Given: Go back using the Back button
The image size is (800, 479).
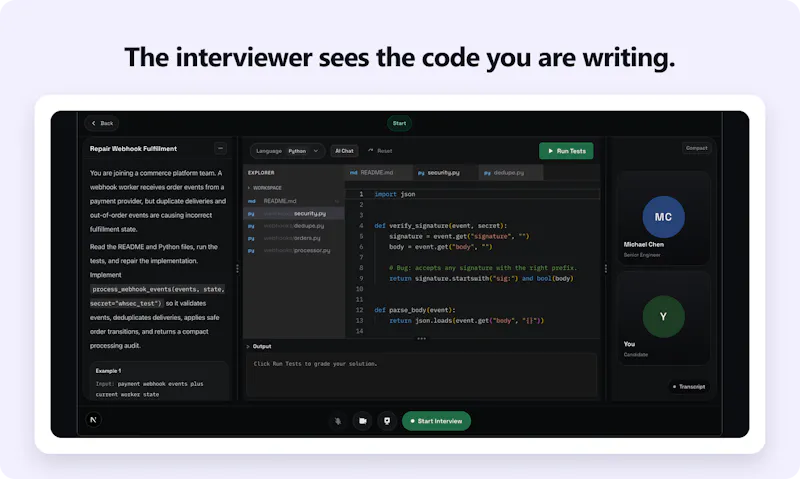Looking at the screenshot, I should pyautogui.click(x=102, y=123).
